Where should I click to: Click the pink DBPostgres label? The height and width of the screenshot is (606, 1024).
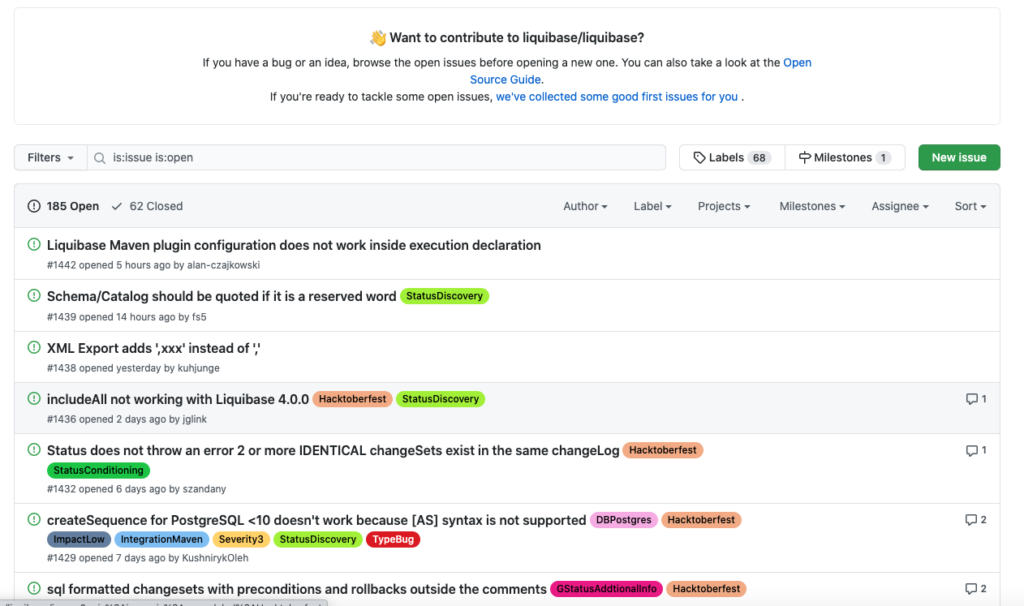[x=624, y=520]
